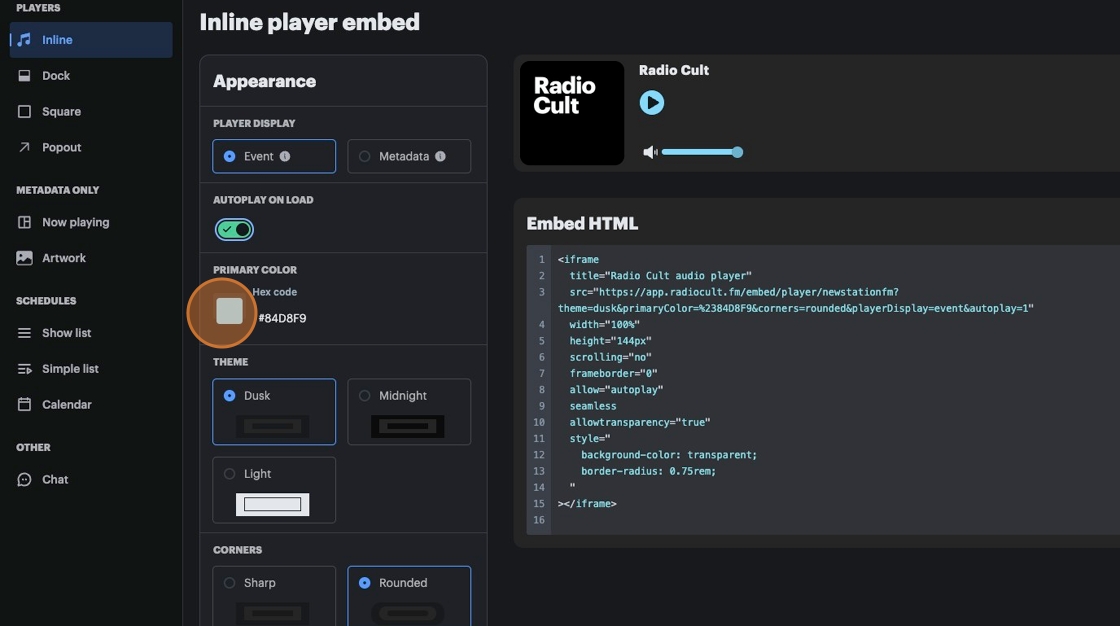Click the info icon beside Metadata
The height and width of the screenshot is (626, 1120).
(440, 156)
